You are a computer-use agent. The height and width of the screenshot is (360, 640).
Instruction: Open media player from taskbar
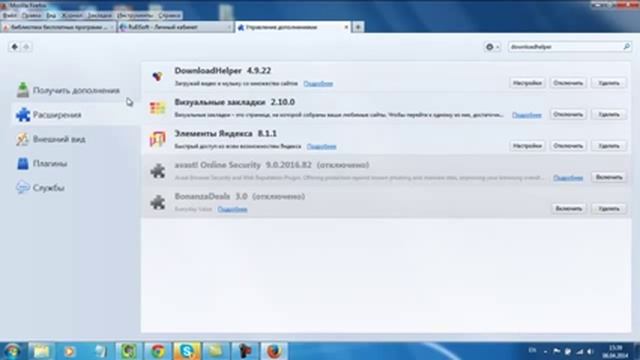pos(70,351)
